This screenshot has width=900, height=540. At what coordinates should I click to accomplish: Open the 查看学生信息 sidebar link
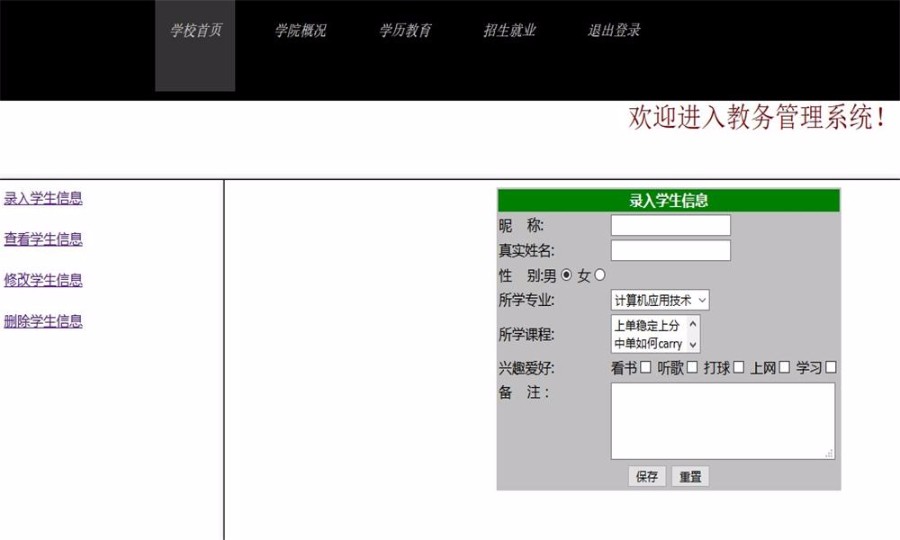[43, 239]
